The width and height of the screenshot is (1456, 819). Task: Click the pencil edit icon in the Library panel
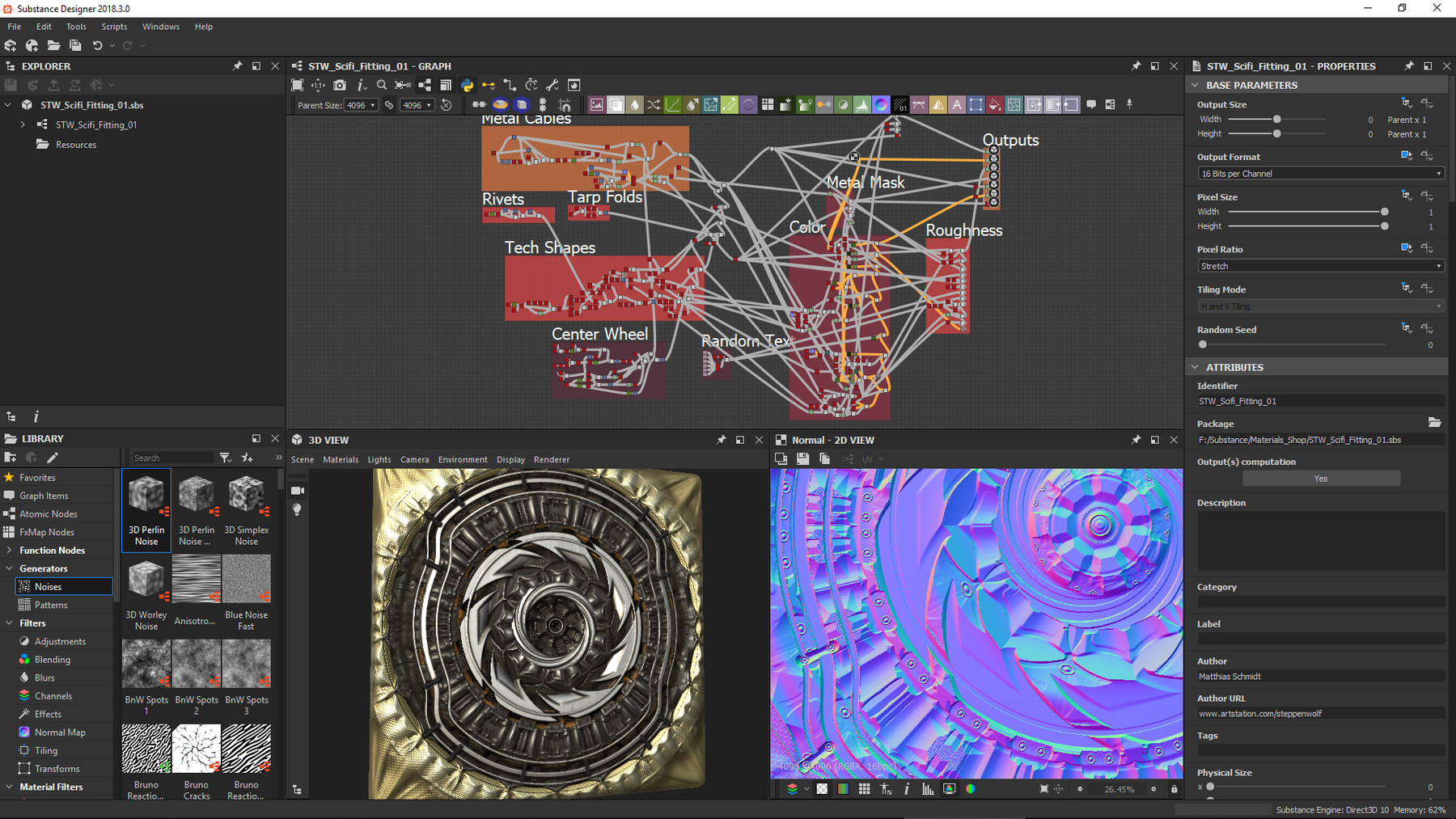coord(53,457)
